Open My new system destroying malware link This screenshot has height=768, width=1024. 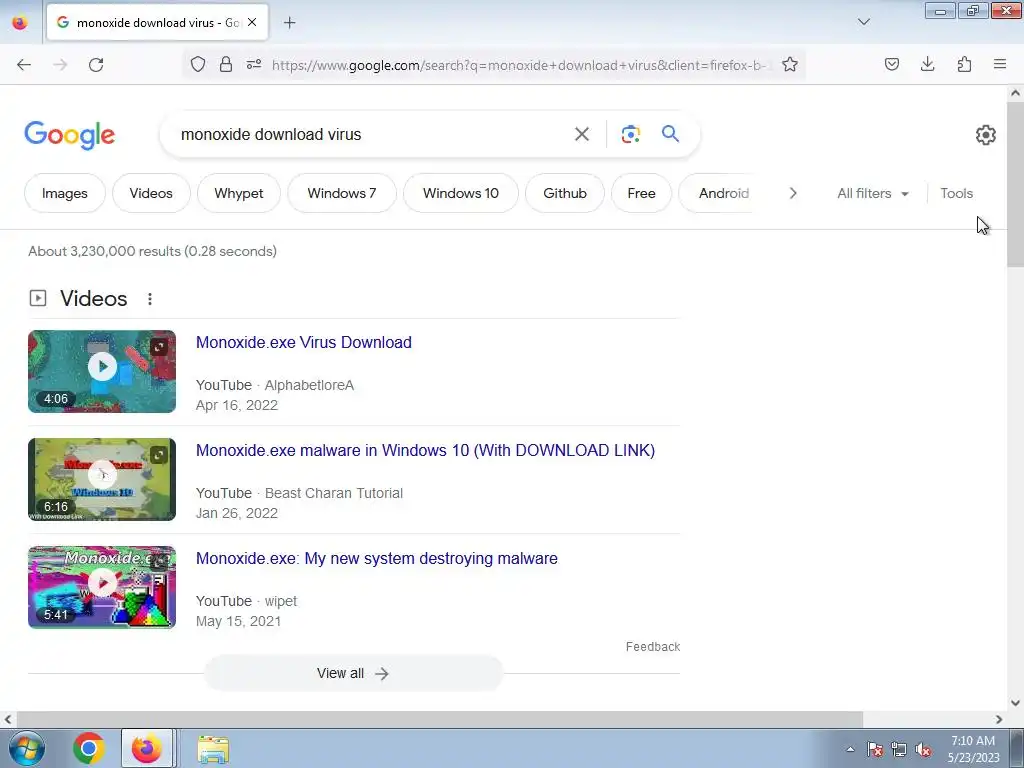pyautogui.click(x=377, y=558)
